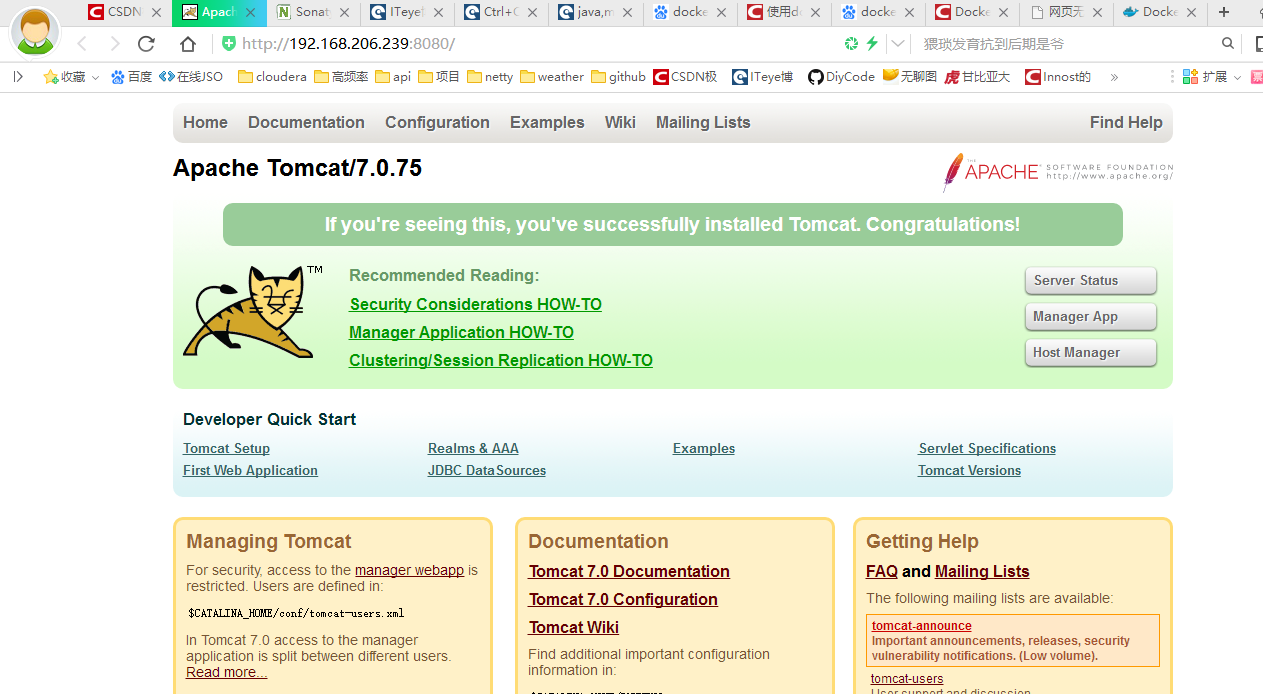The height and width of the screenshot is (694, 1263).
Task: Click the green security shield in the address bar
Action: (x=229, y=44)
